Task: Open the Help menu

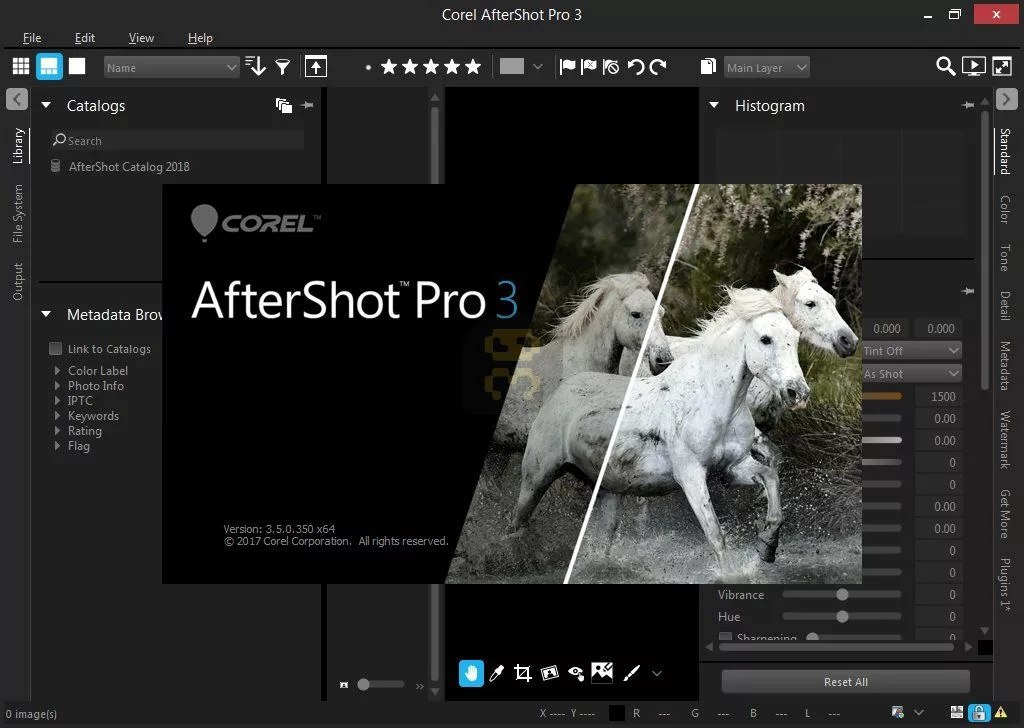Action: pos(200,38)
